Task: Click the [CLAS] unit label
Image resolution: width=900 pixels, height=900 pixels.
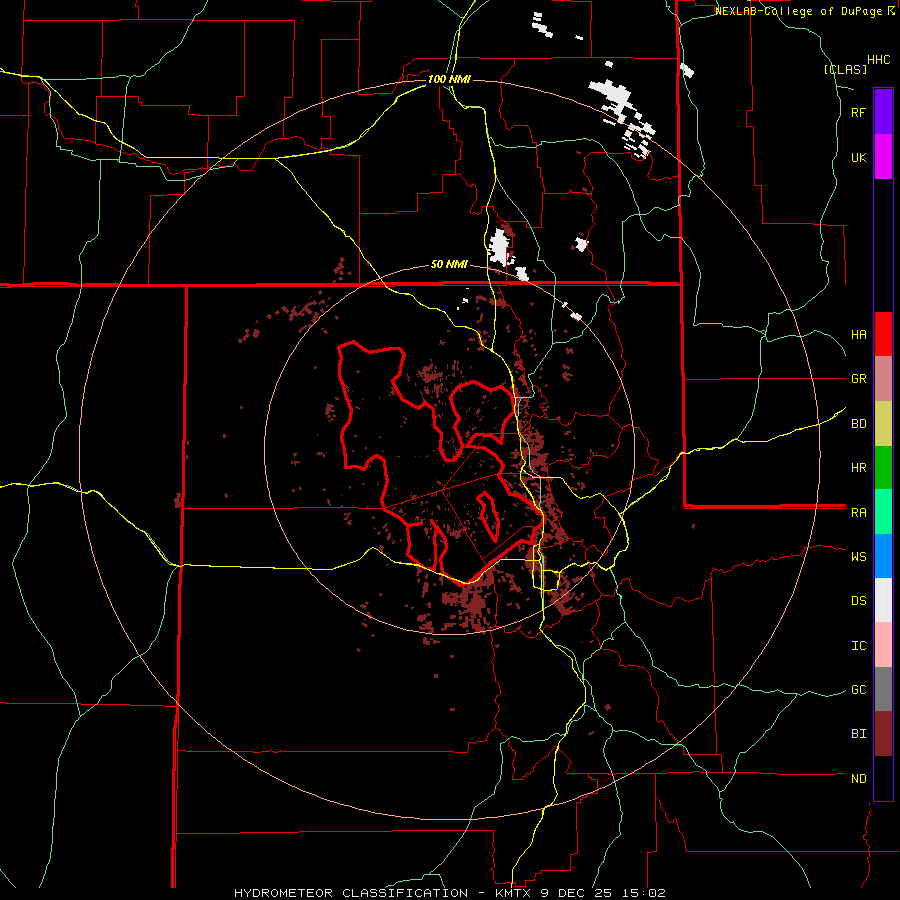Action: pos(845,69)
